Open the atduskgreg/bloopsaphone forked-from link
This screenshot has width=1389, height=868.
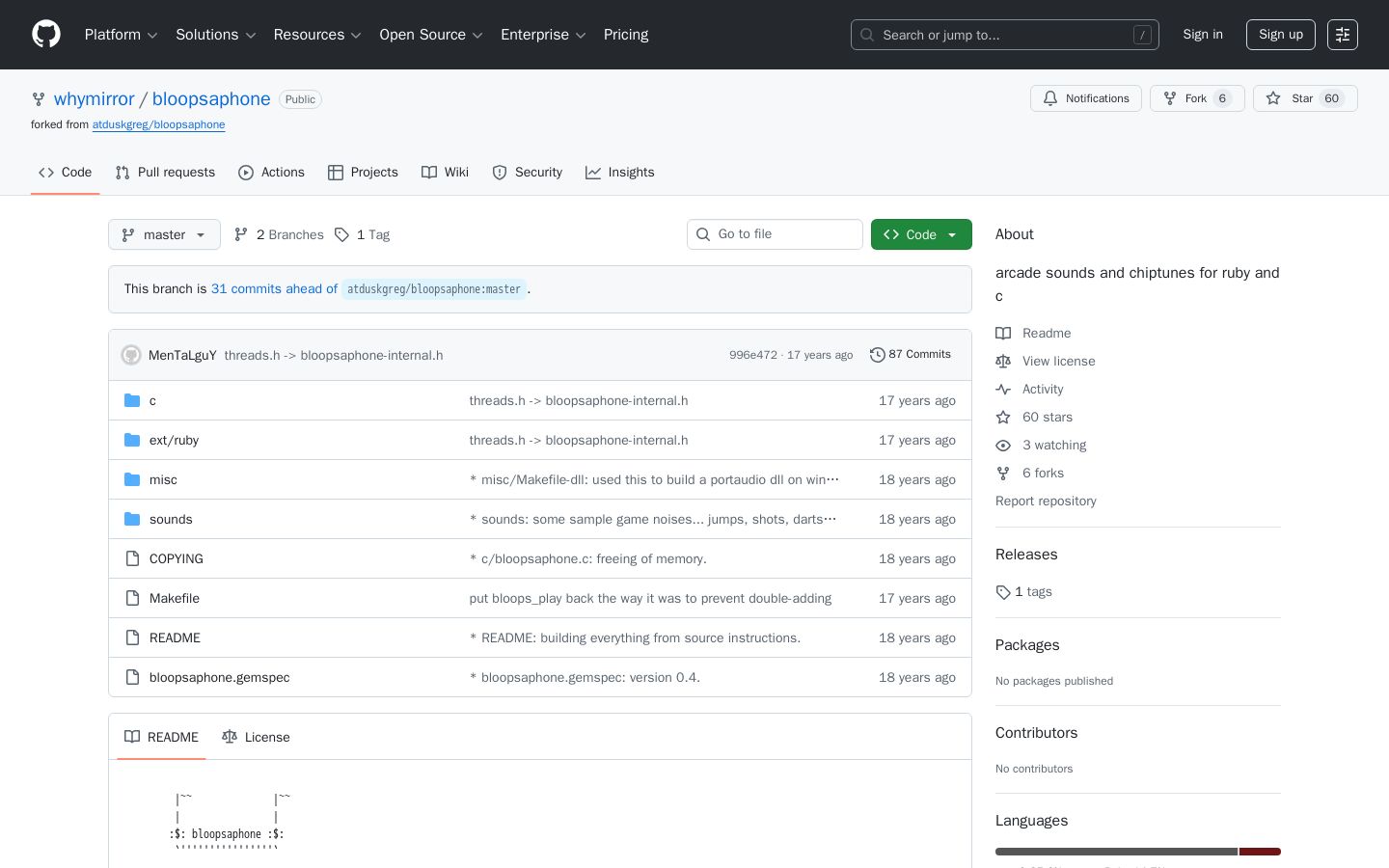point(158,124)
